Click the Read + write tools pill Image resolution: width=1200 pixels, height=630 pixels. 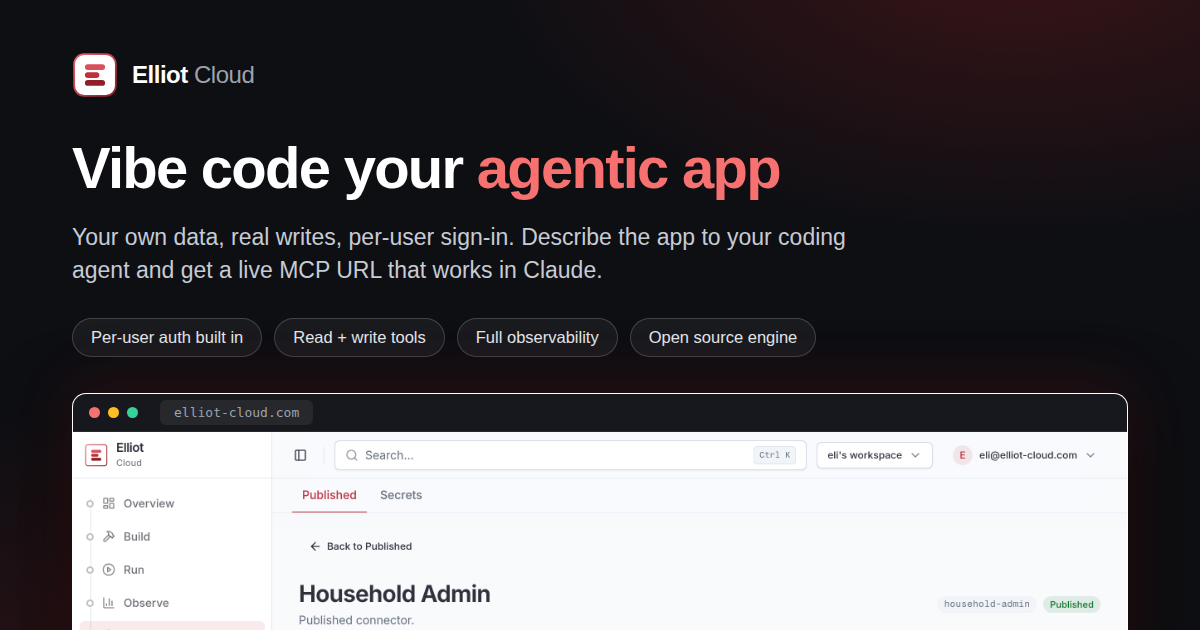tap(360, 337)
